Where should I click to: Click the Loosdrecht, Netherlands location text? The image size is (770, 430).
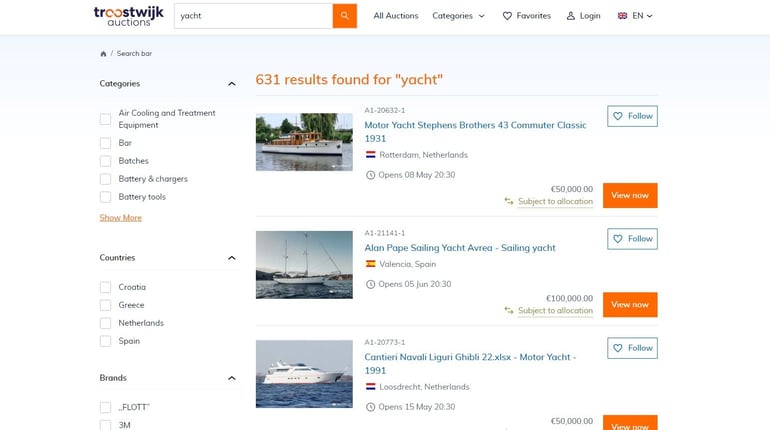point(424,387)
